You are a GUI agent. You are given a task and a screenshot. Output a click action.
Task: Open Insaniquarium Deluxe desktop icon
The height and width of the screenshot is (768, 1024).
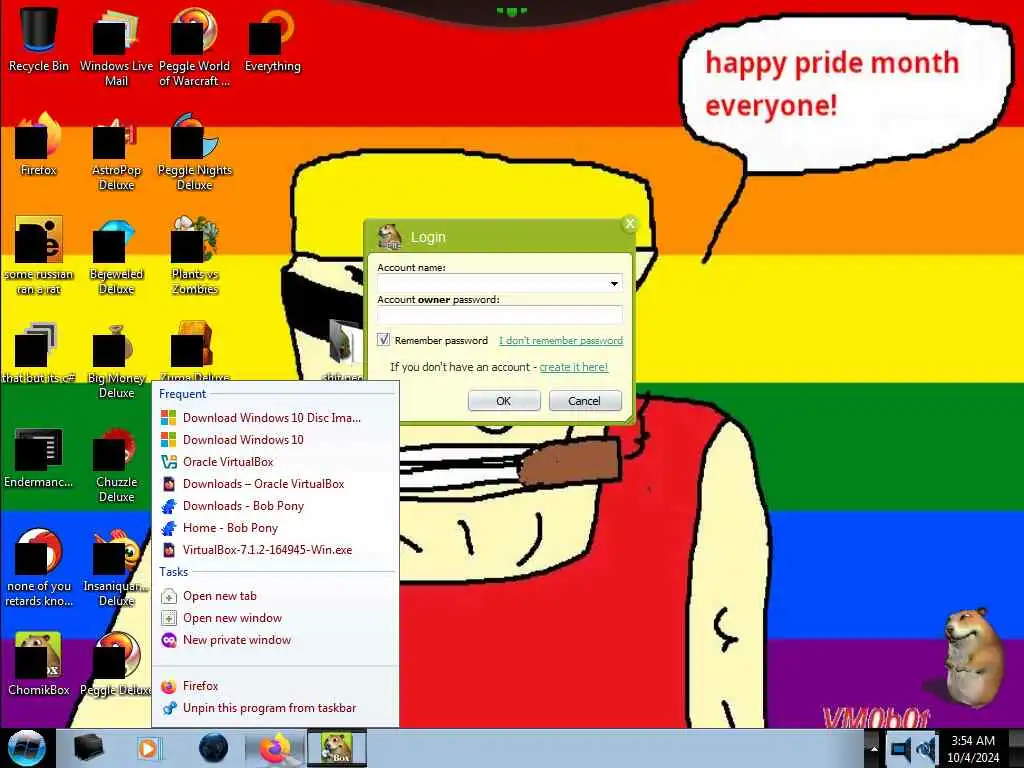tap(116, 567)
